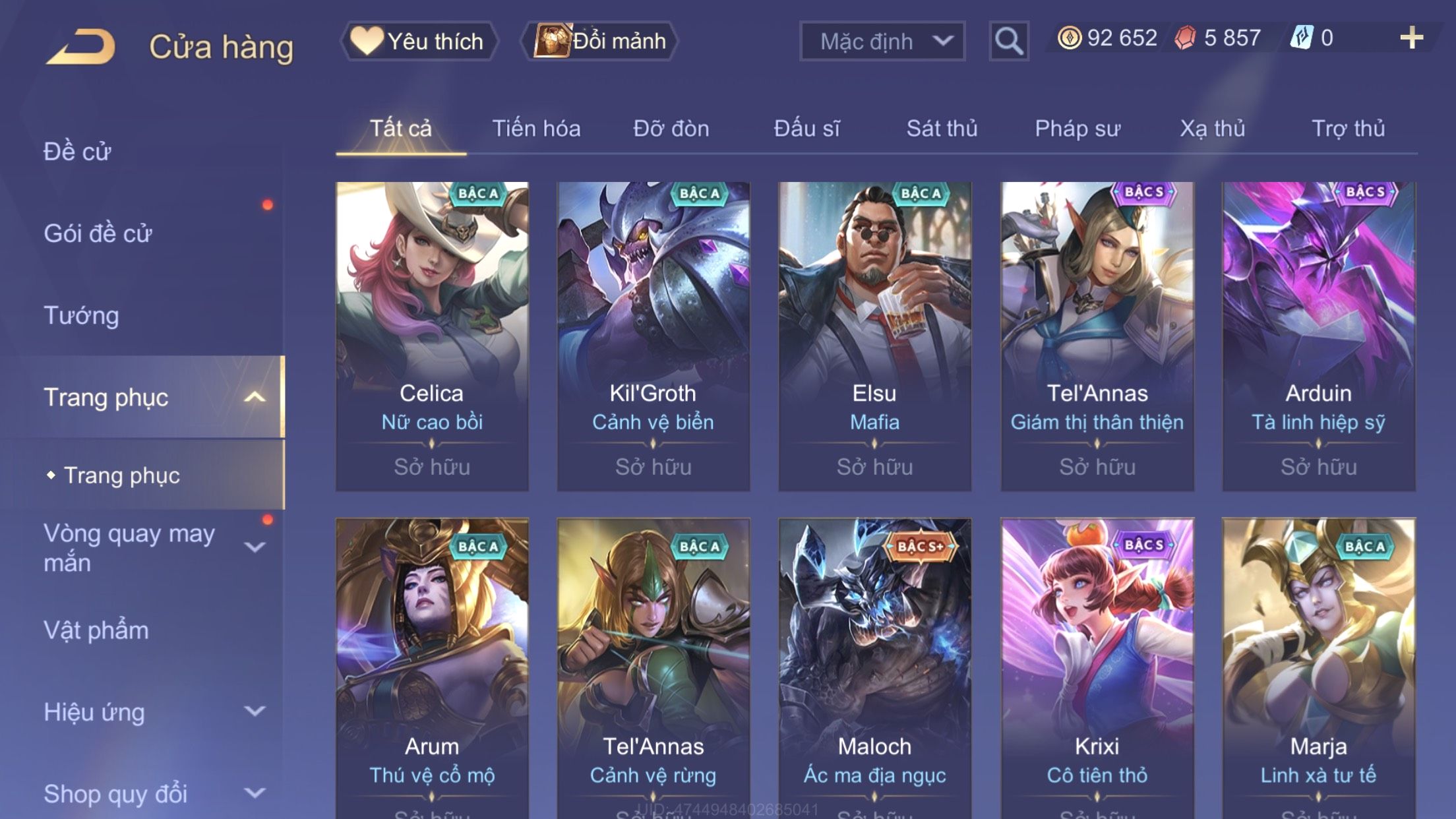Open the search magnifier icon
Viewport: 1456px width, 819px height.
[1008, 41]
